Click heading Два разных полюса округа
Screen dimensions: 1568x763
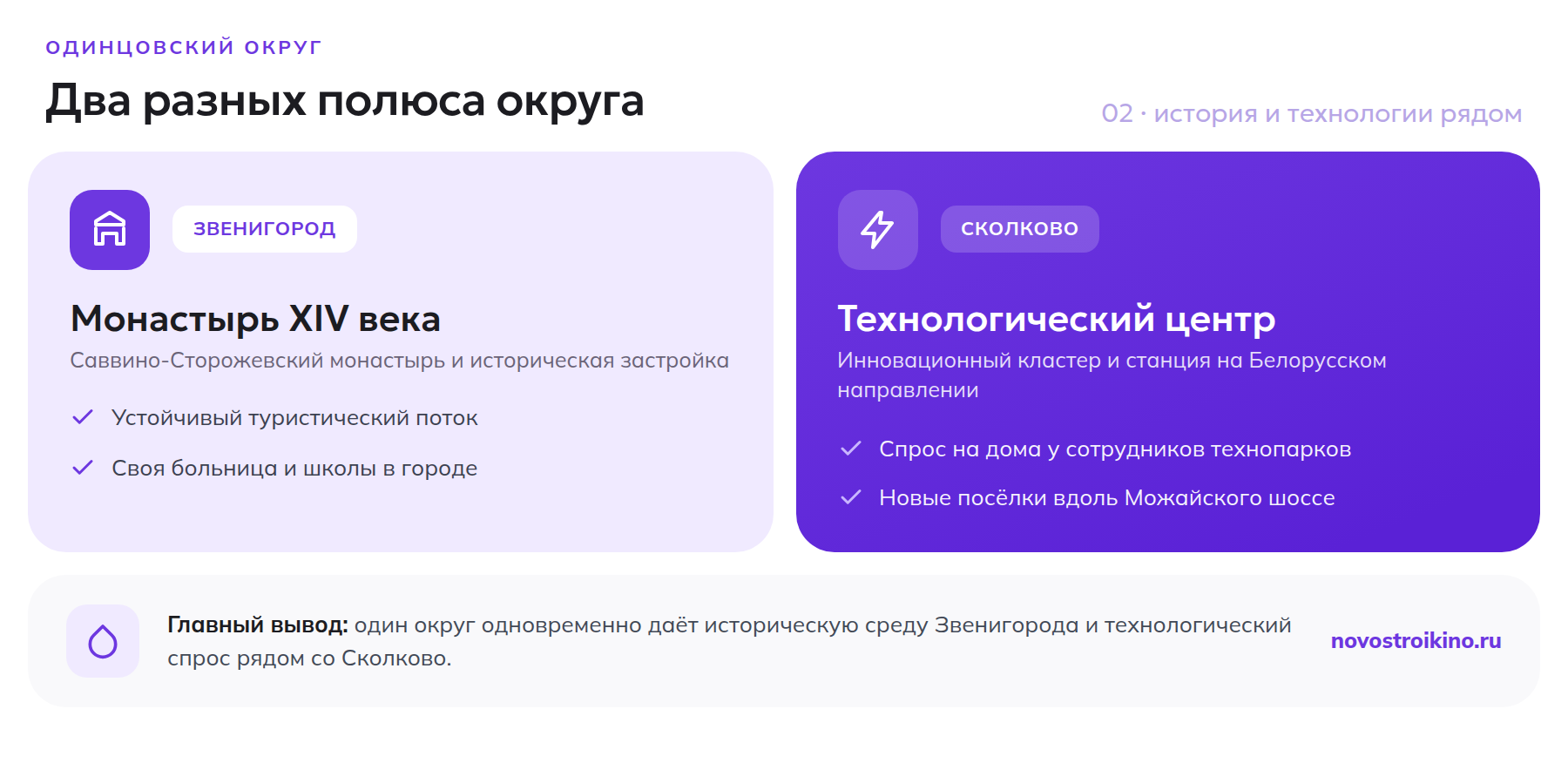coord(345,102)
